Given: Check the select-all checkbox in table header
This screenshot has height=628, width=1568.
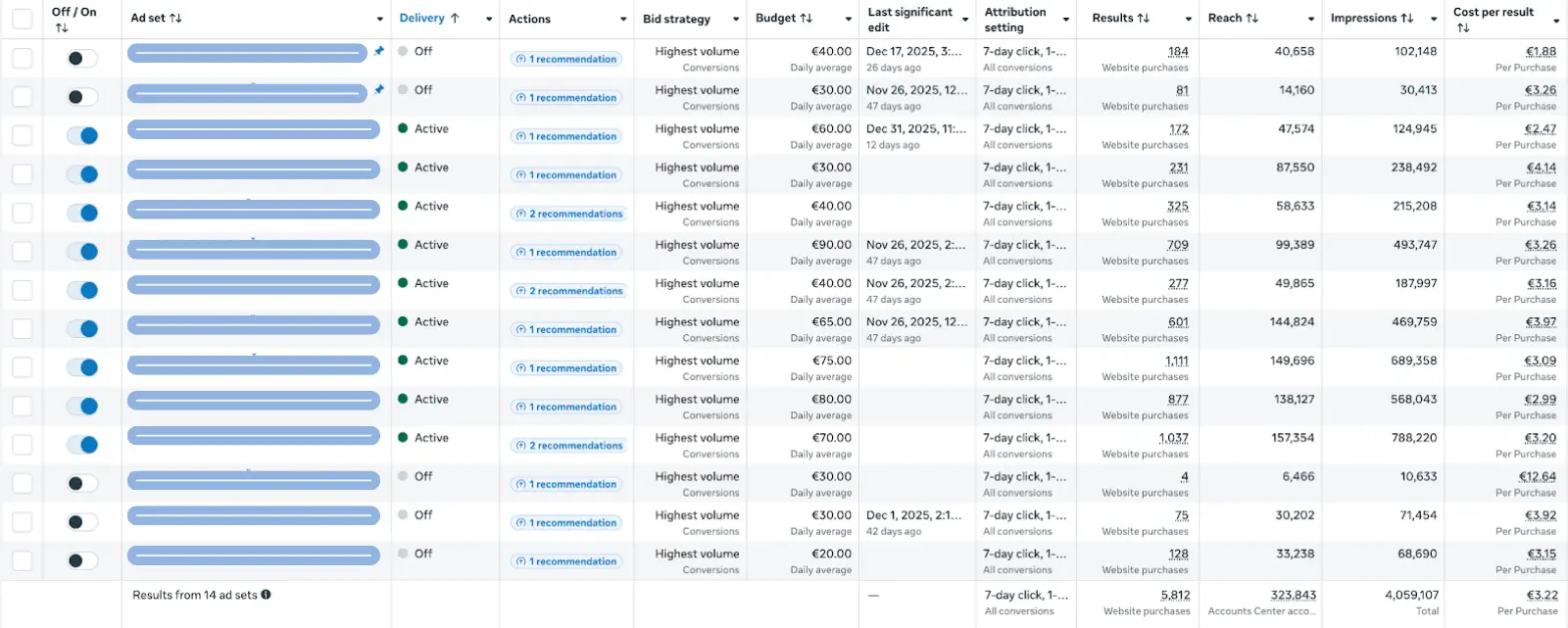Looking at the screenshot, I should (x=23, y=19).
